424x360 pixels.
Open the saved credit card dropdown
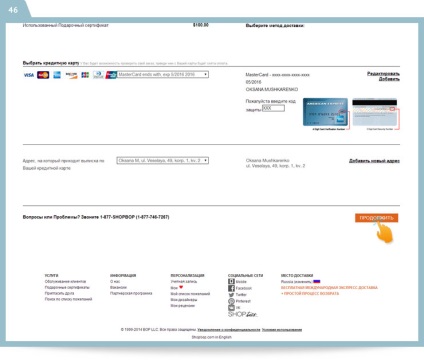[x=163, y=74]
